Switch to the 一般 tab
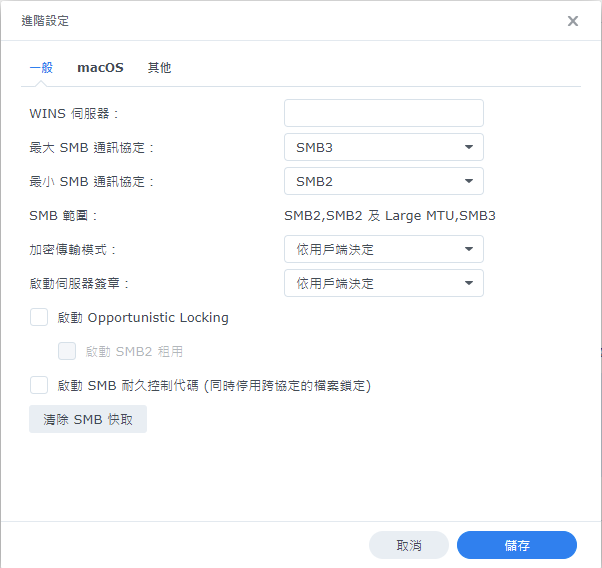 41,68
